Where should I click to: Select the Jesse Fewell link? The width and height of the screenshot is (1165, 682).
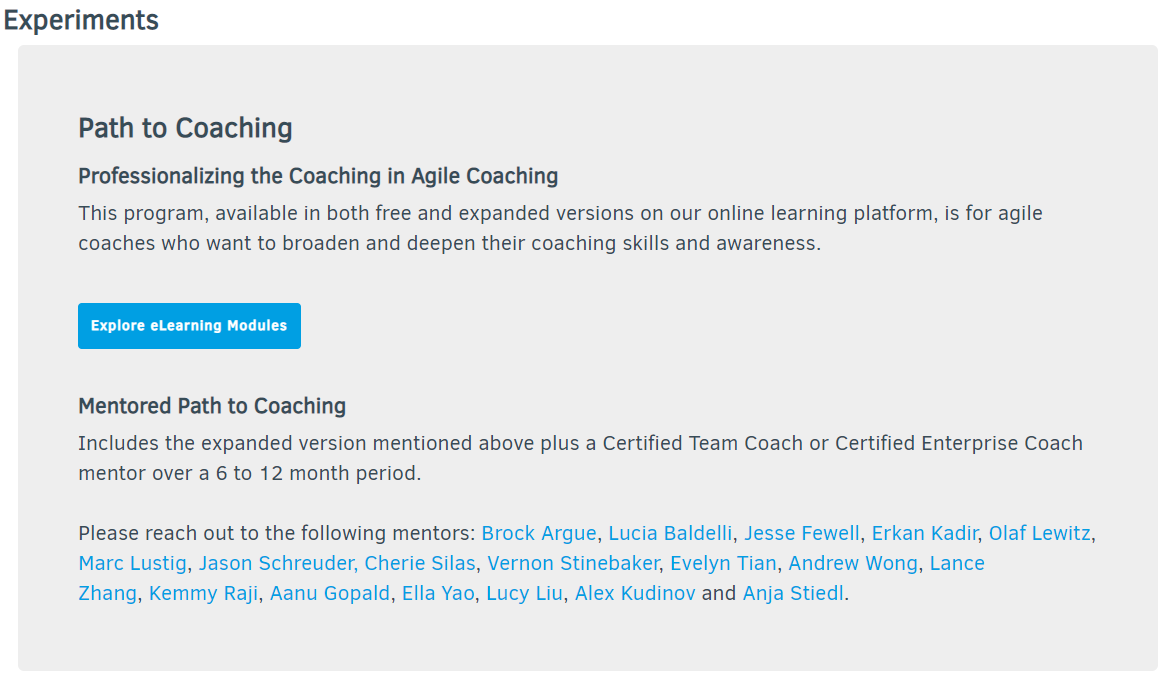[802, 533]
